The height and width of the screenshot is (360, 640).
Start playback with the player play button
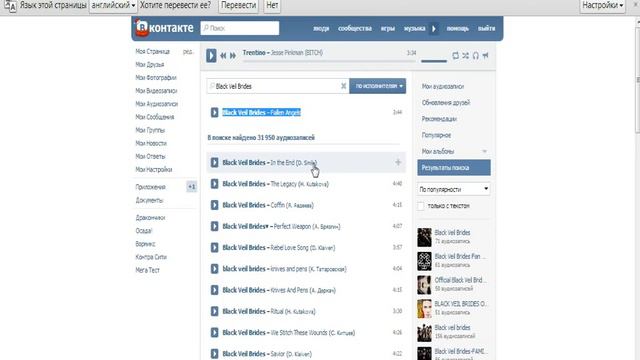point(211,55)
